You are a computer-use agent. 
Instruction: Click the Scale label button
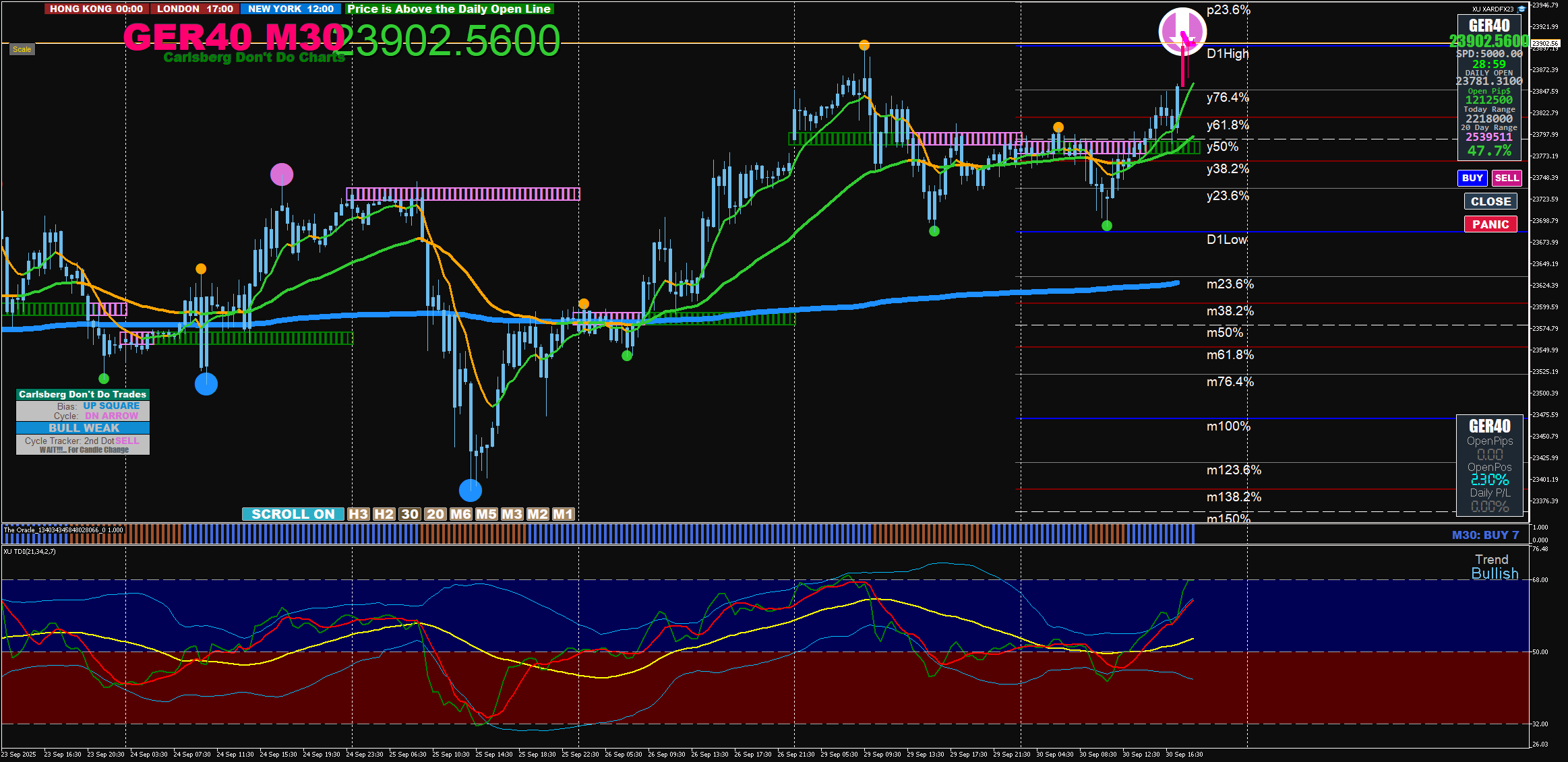point(22,49)
